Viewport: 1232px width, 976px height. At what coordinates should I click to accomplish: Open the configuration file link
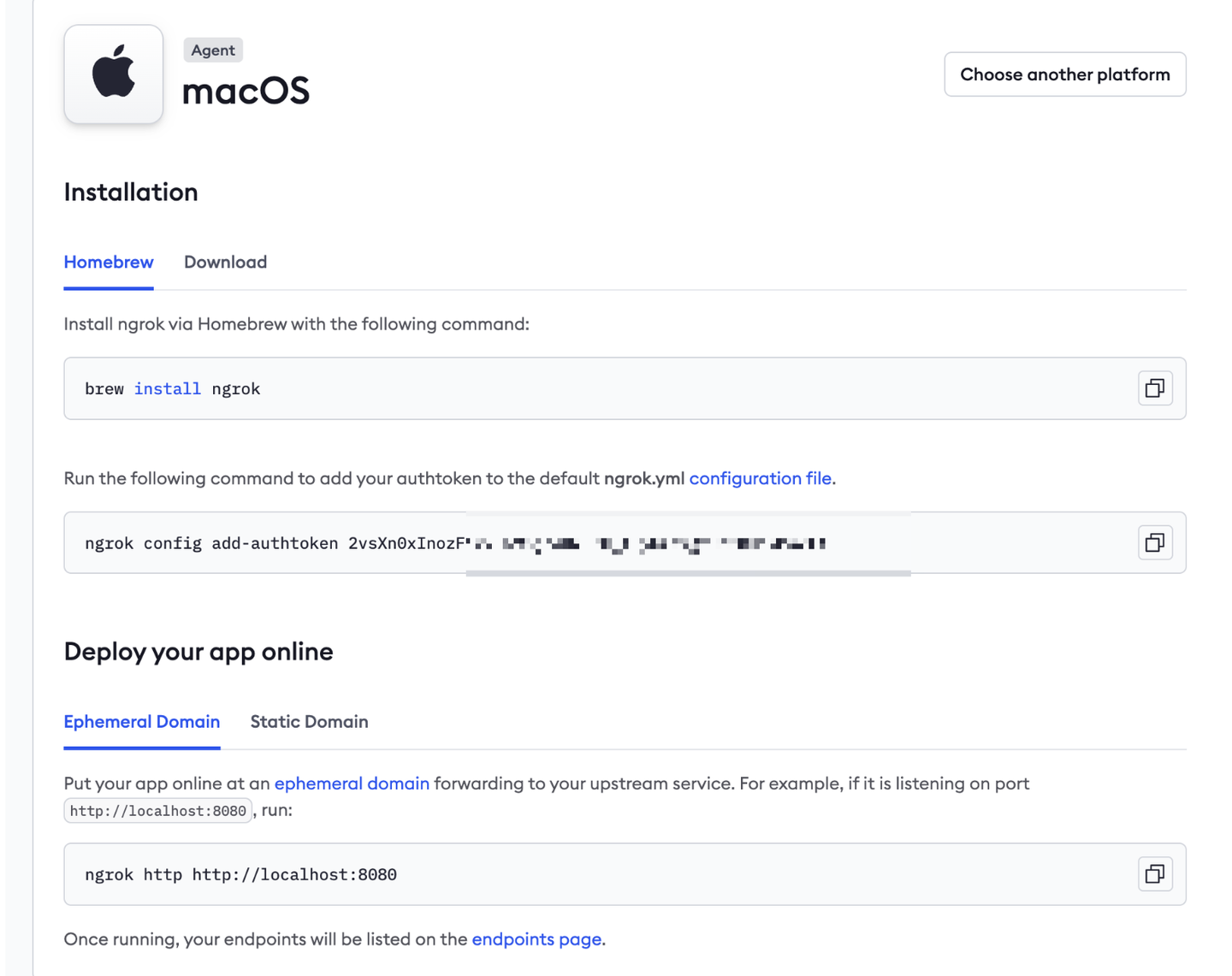pos(760,478)
